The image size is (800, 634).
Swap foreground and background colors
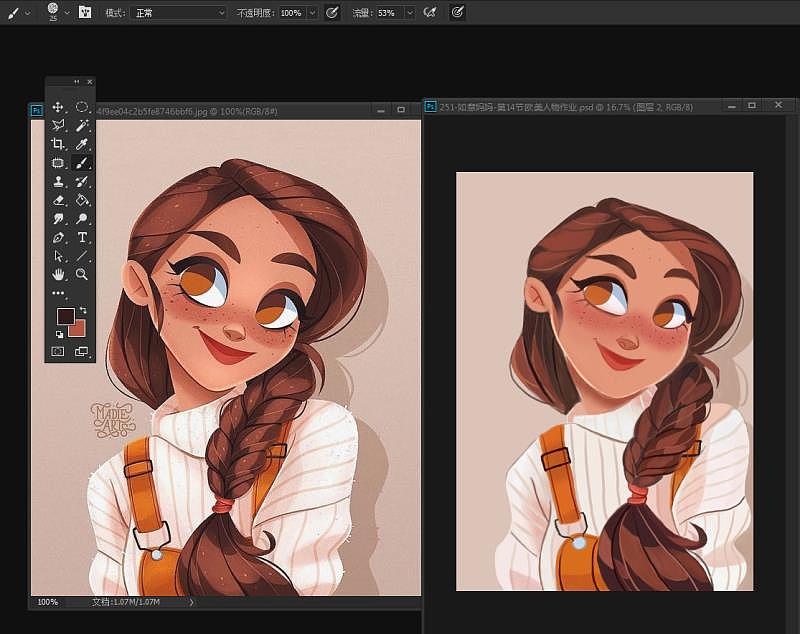click(83, 310)
